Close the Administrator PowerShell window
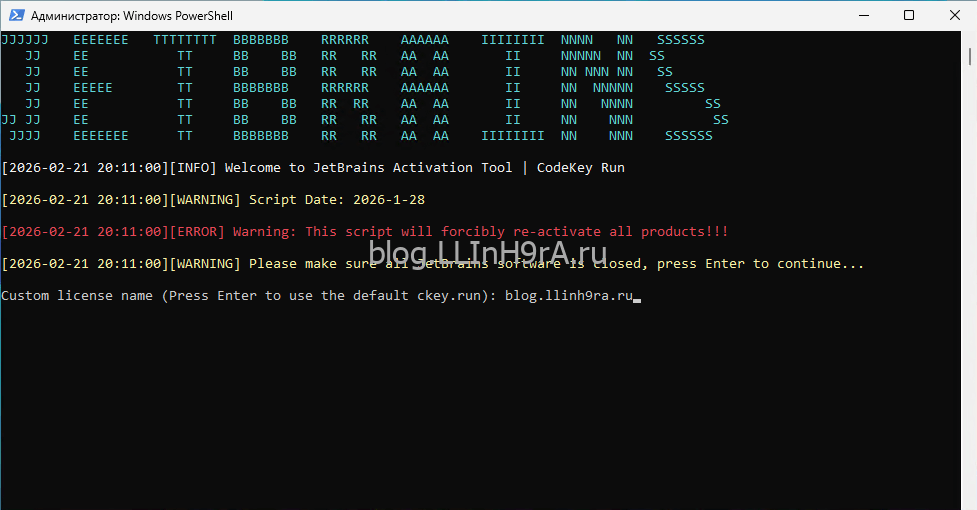Viewport: 977px width, 510px height. 954,16
